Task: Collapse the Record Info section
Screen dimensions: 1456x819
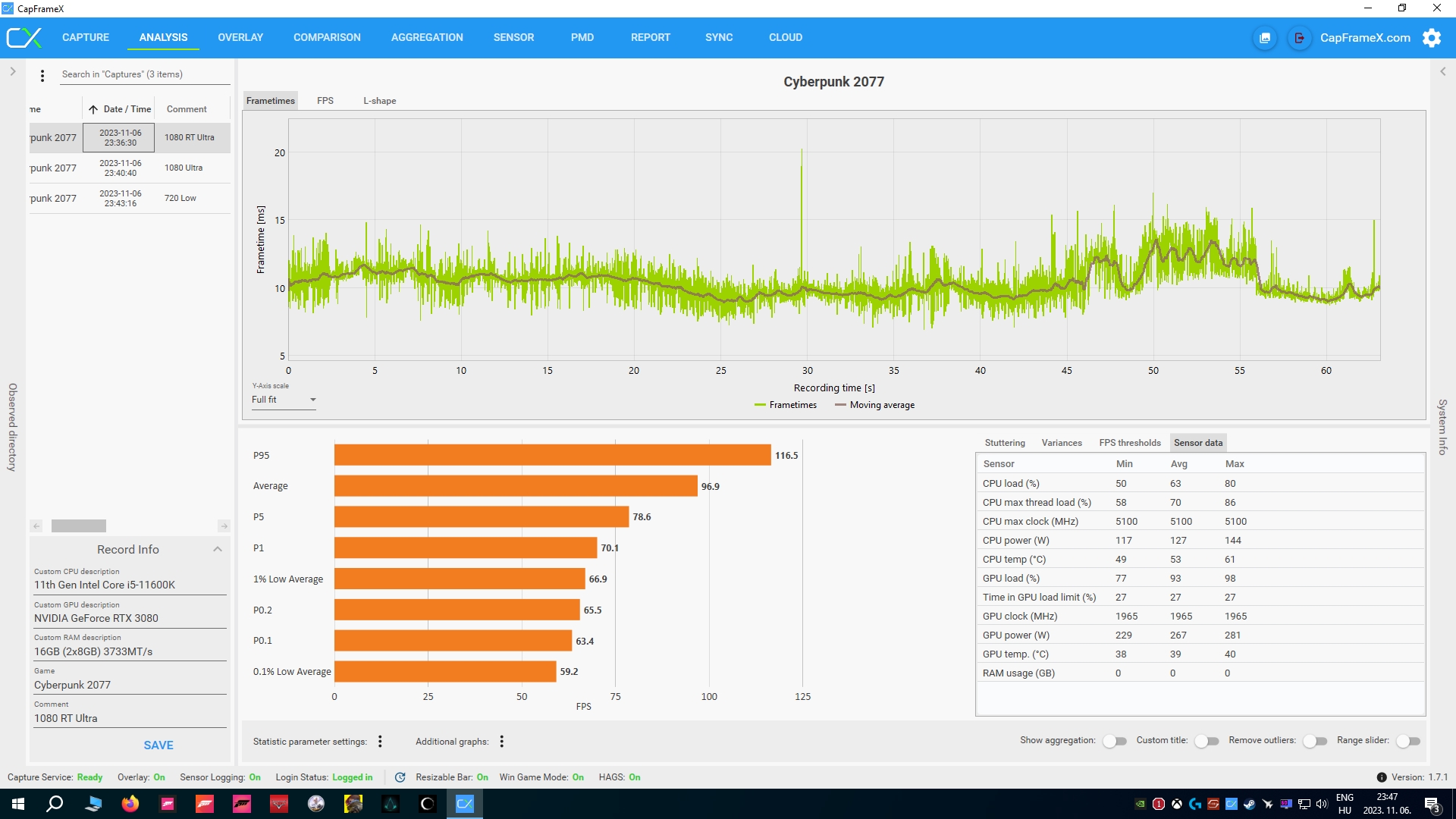Action: coord(218,549)
